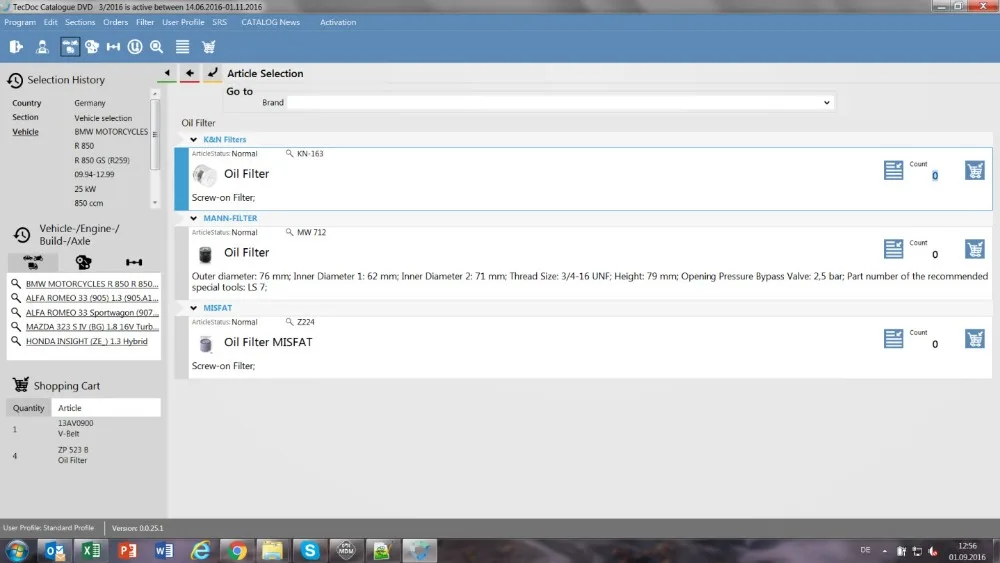Open article details list for KN-163
The width and height of the screenshot is (1000, 563).
(893, 170)
